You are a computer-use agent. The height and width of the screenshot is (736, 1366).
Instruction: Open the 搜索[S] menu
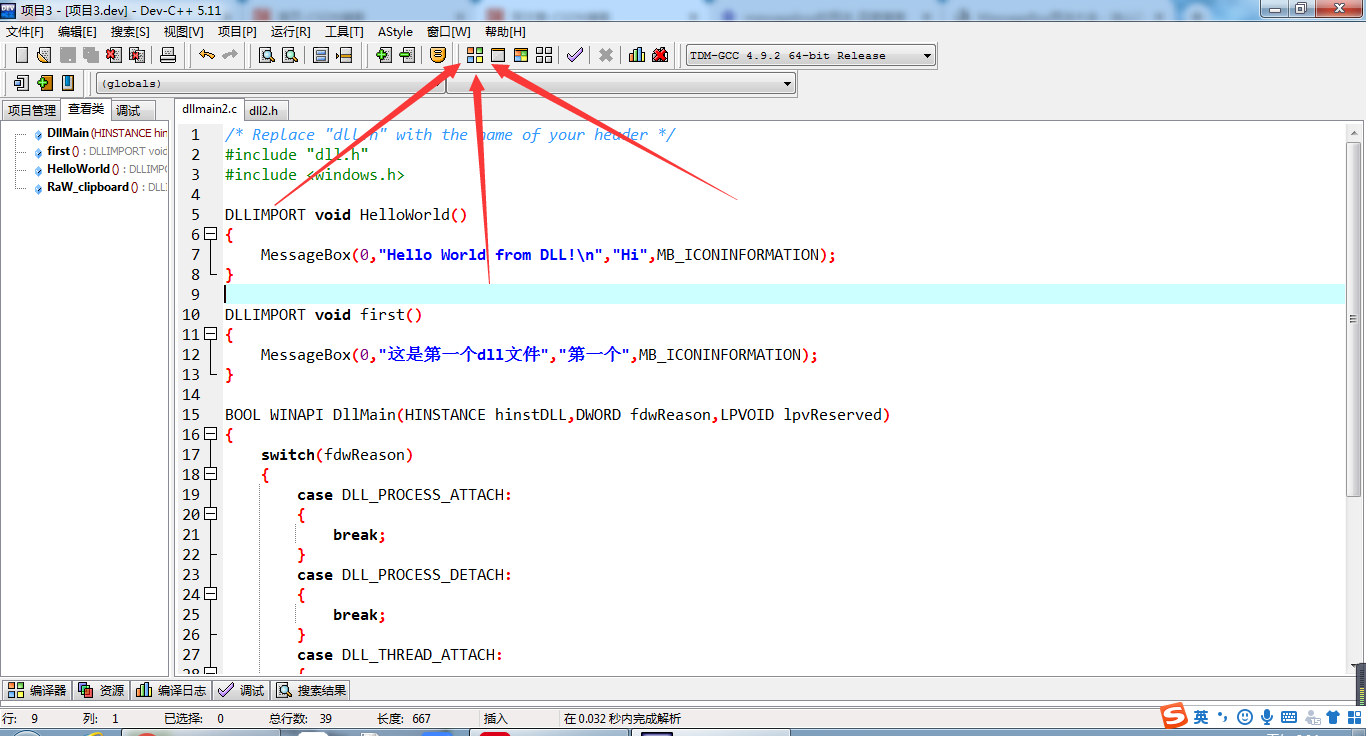pos(130,32)
